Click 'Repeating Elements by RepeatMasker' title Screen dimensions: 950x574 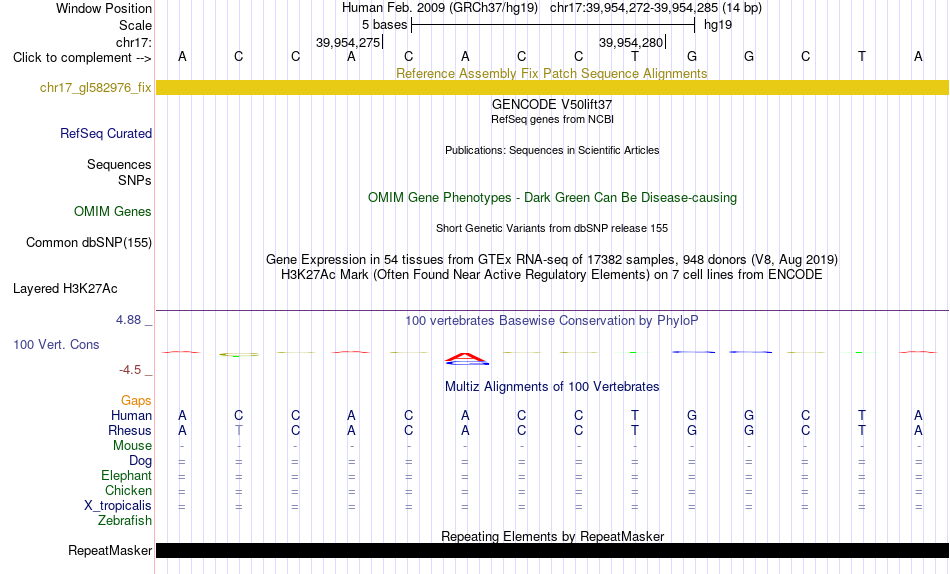[552, 536]
